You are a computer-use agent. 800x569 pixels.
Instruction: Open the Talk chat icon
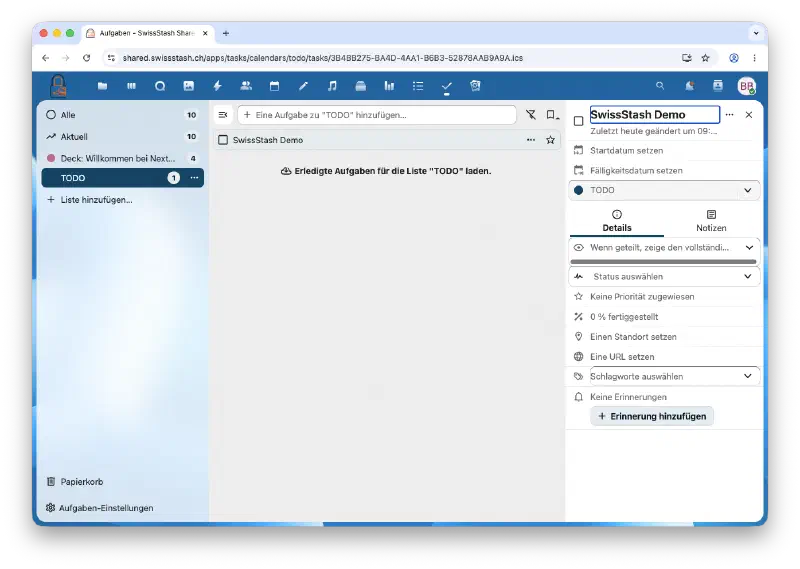[x=160, y=86]
